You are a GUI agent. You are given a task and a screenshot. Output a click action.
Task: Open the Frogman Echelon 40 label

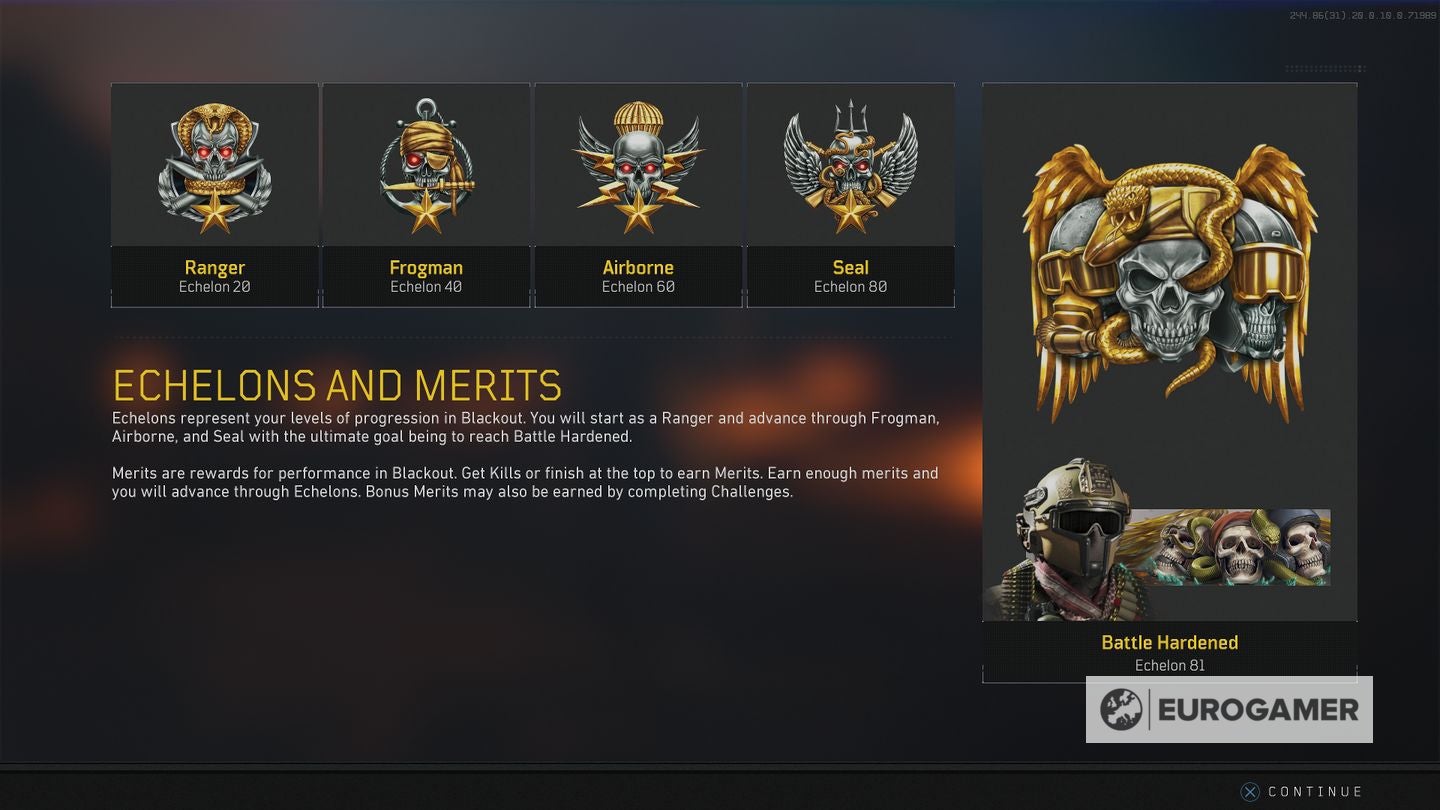pos(427,276)
